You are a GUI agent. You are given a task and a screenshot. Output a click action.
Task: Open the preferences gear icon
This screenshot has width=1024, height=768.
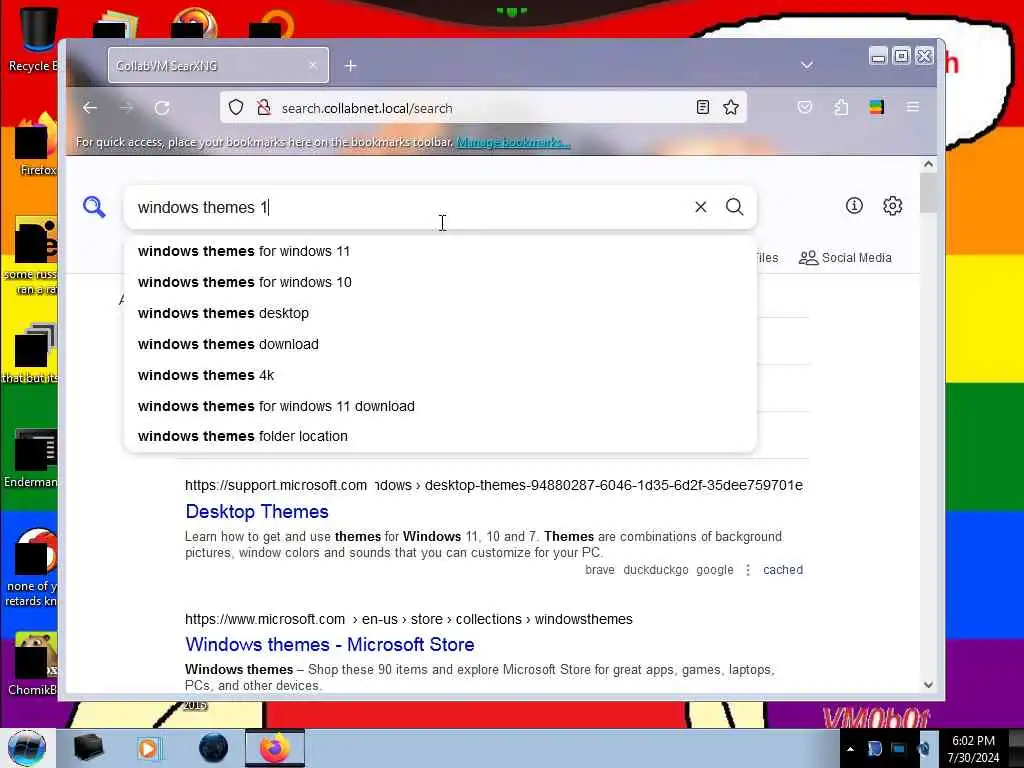coord(893,206)
